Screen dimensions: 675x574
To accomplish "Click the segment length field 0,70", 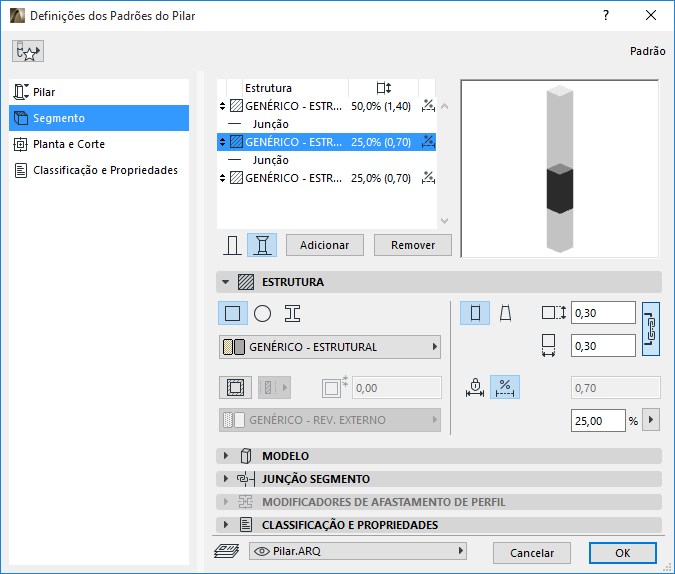I will [x=616, y=388].
